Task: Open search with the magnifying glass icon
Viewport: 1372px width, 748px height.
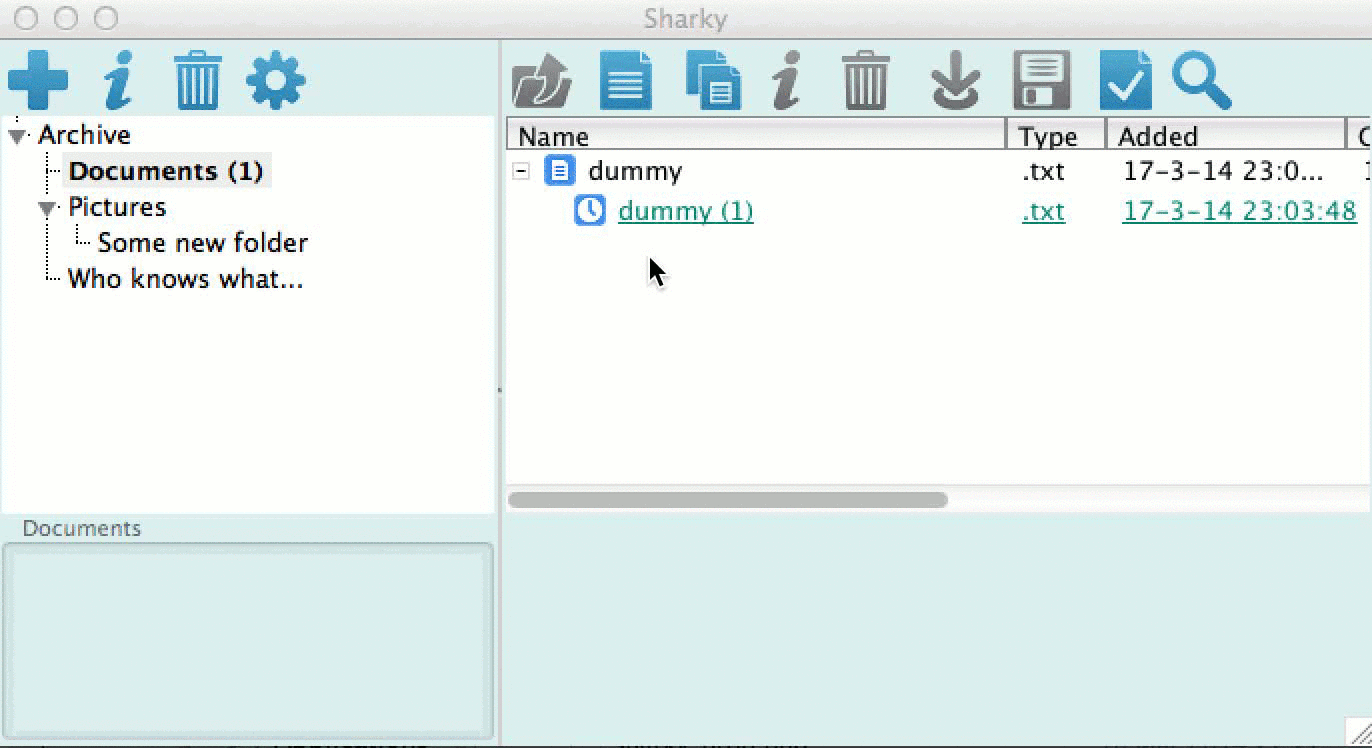Action: tap(1201, 80)
